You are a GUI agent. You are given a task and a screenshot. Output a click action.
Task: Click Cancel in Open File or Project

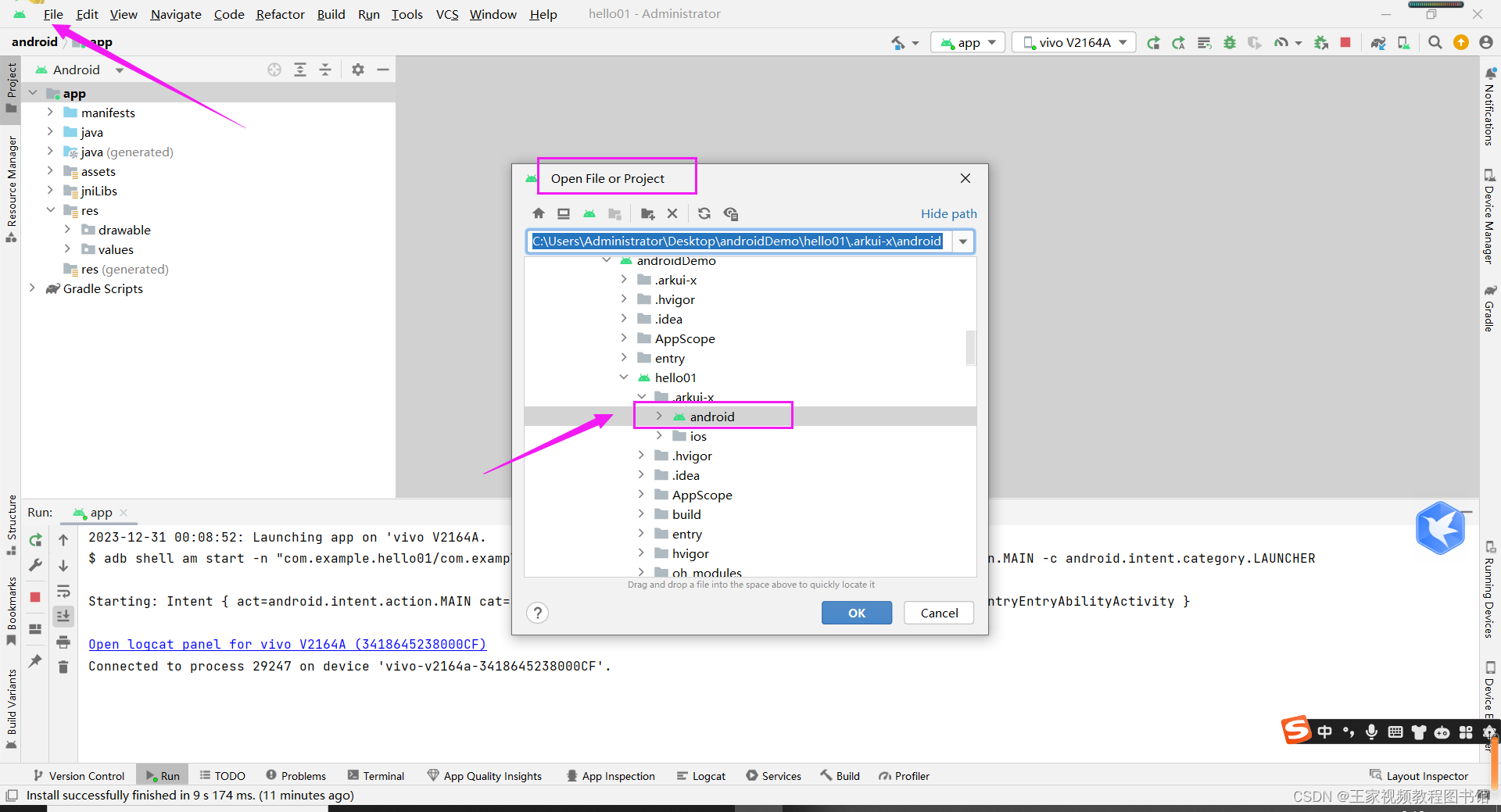tap(939, 613)
